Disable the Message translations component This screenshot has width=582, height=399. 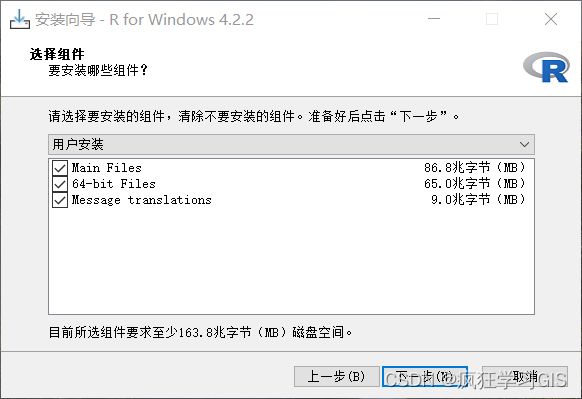(x=60, y=200)
